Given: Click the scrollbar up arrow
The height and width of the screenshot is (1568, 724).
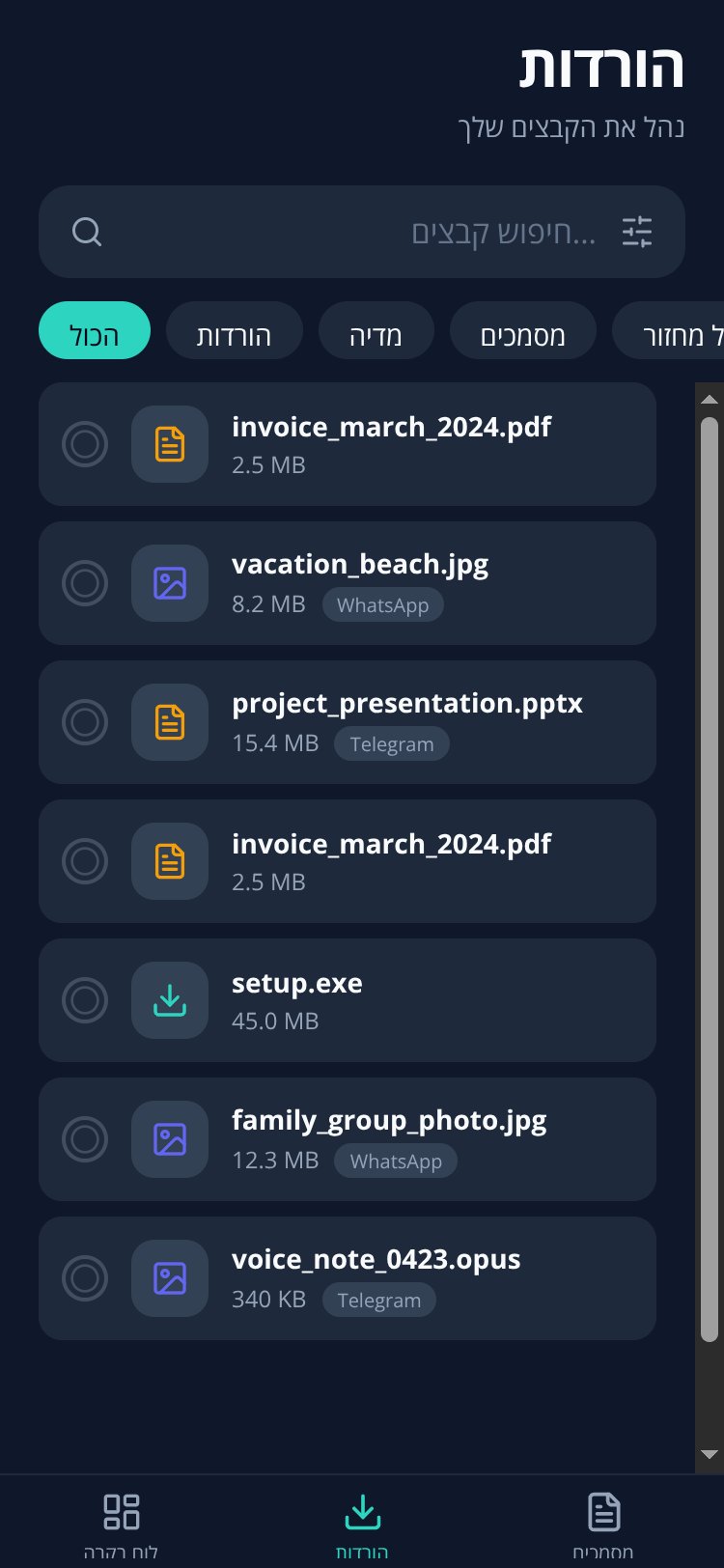Looking at the screenshot, I should point(710,399).
